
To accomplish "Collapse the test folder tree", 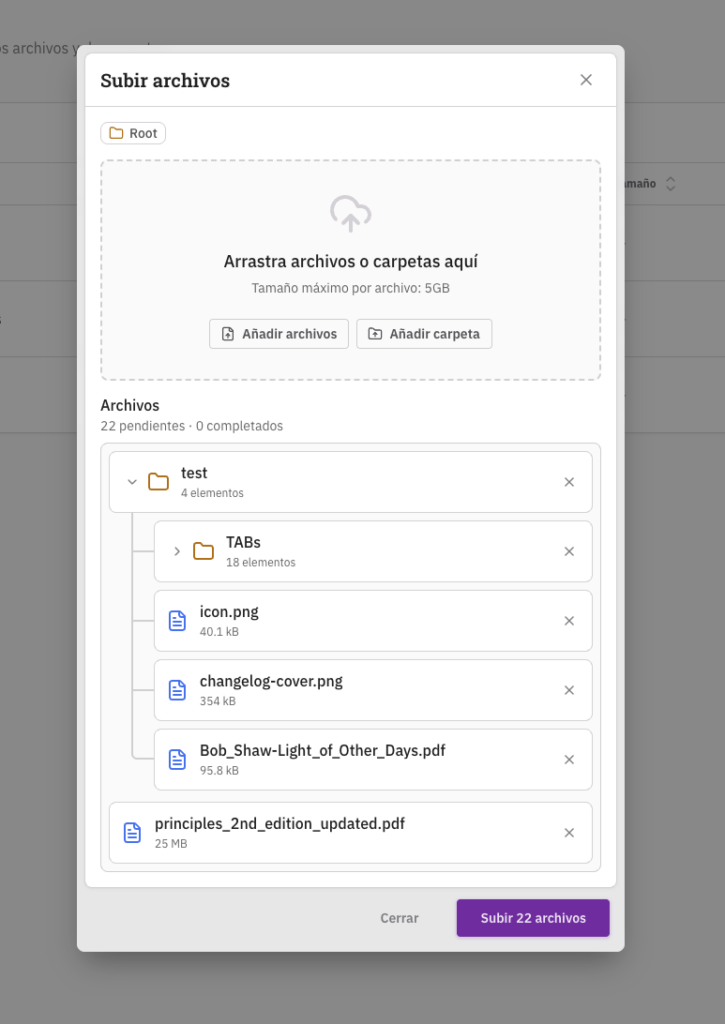I will (132, 482).
